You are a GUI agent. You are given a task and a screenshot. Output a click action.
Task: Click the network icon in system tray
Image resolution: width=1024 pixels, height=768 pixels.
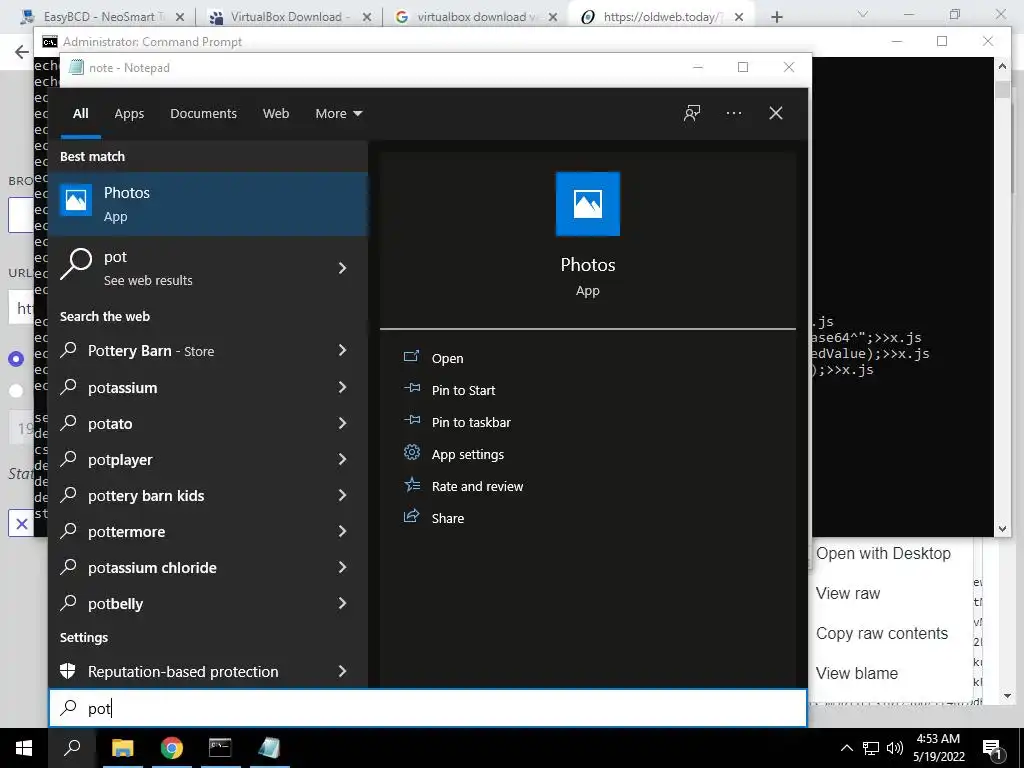click(871, 748)
